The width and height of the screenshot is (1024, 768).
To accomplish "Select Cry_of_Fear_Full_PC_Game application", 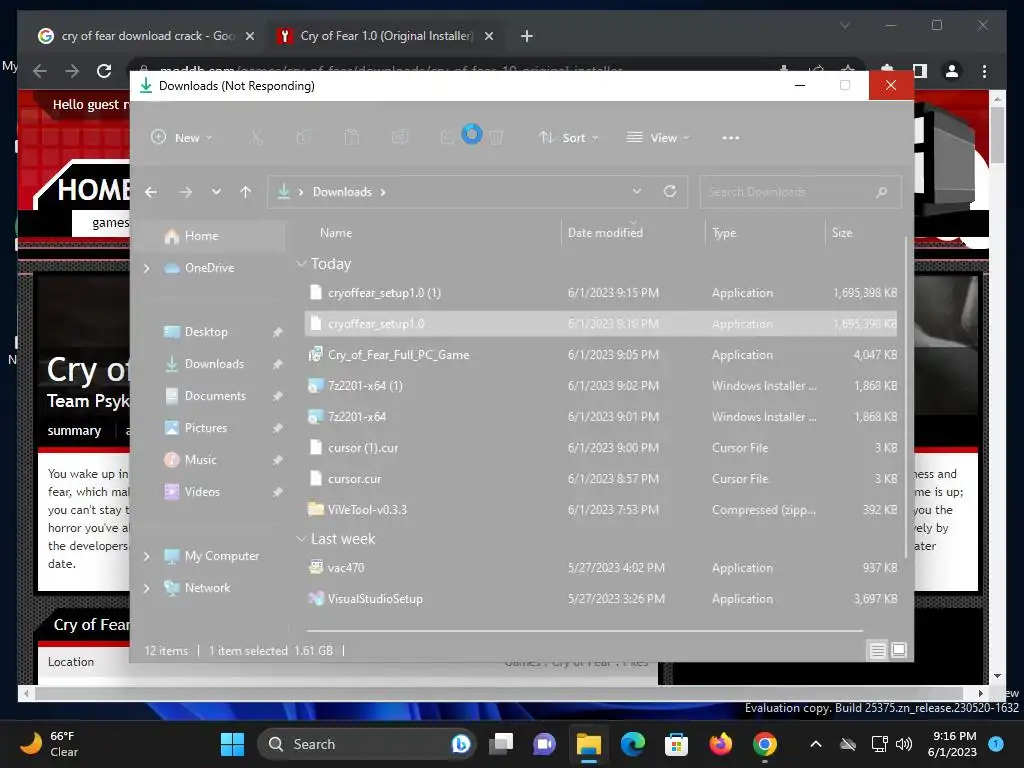I will click(x=601, y=355).
